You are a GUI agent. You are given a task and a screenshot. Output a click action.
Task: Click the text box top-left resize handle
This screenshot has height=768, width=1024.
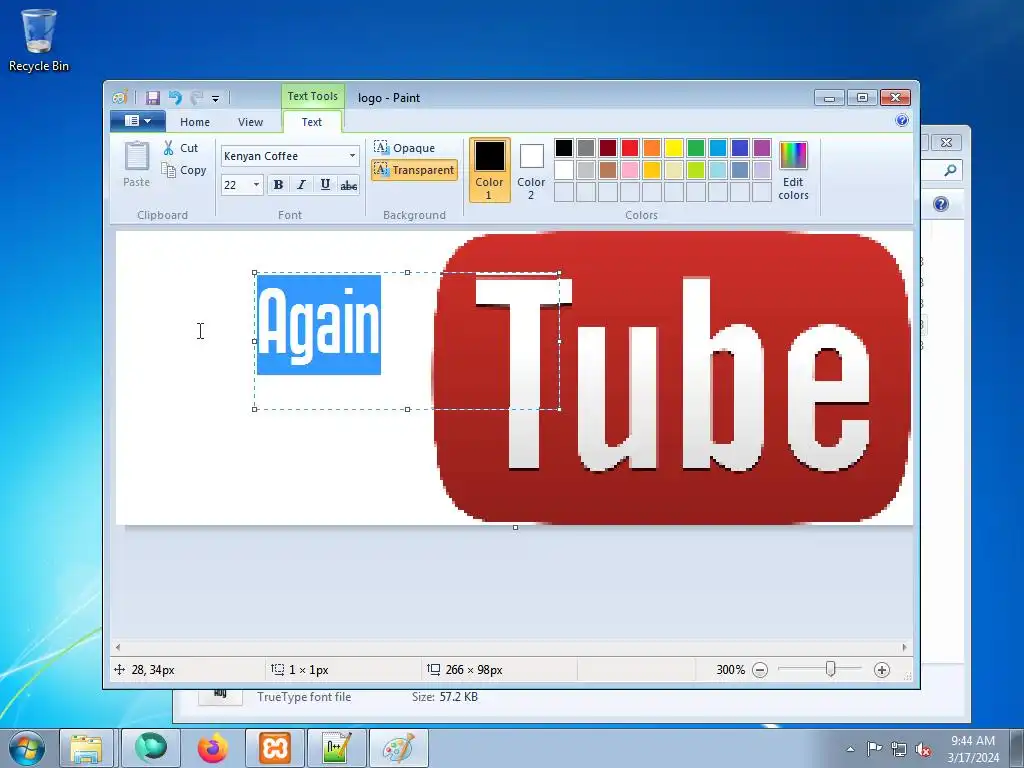(255, 273)
